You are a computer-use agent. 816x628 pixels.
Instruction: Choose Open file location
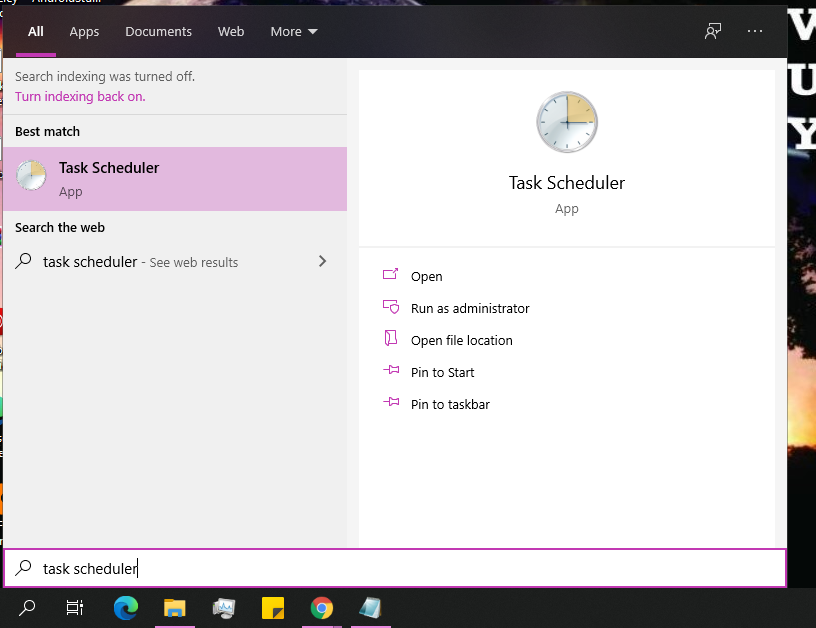point(462,340)
